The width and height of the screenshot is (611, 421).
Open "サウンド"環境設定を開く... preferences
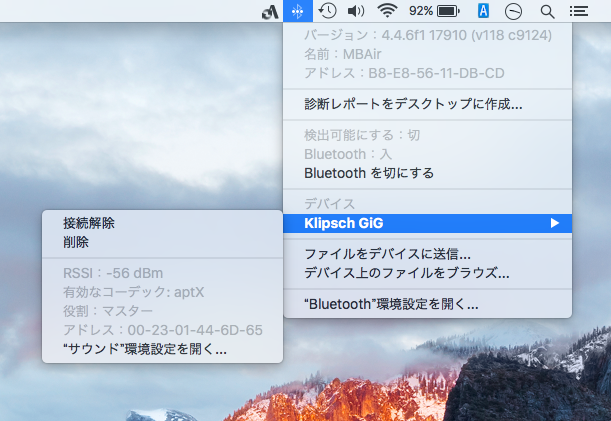145,349
